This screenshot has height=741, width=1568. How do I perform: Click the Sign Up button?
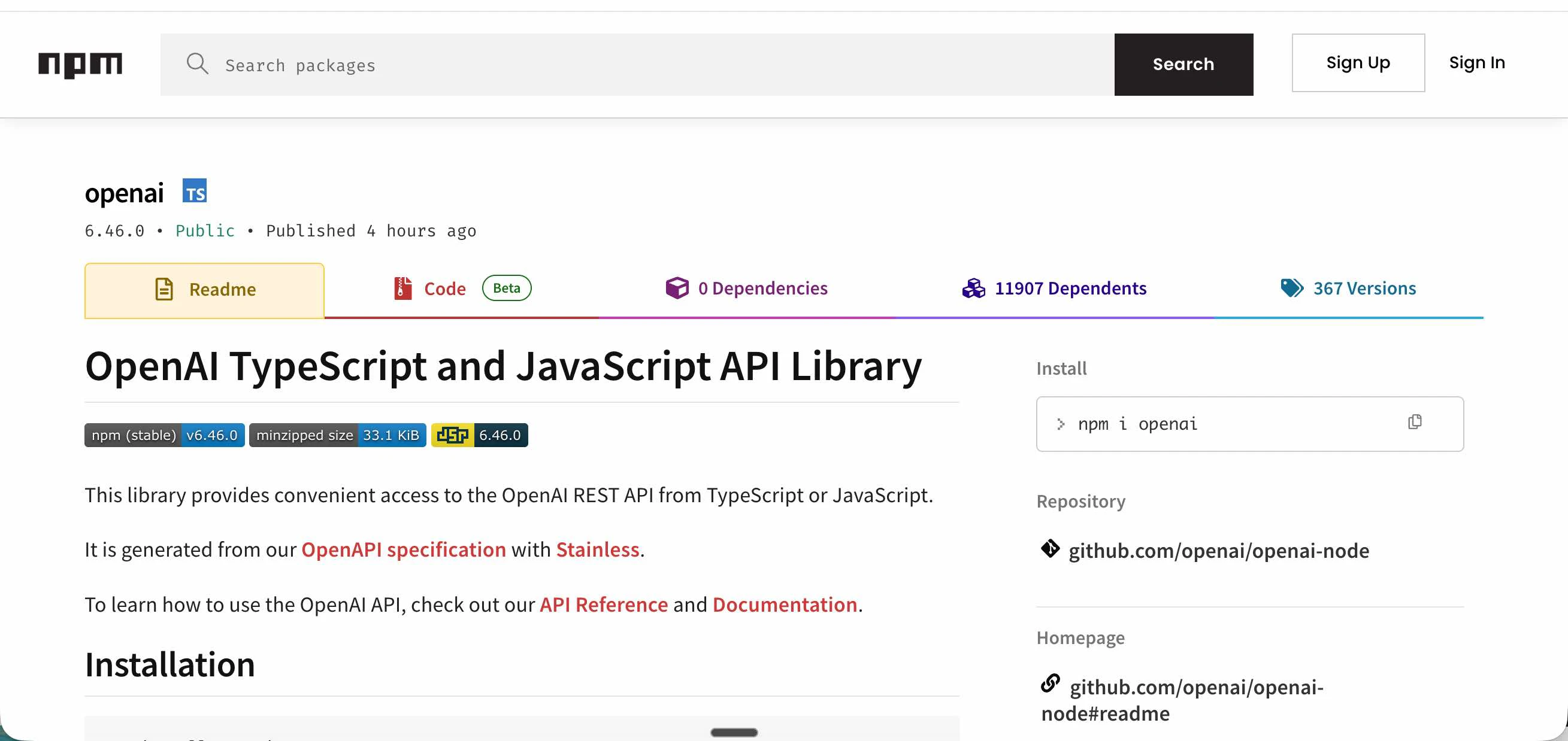click(1358, 63)
